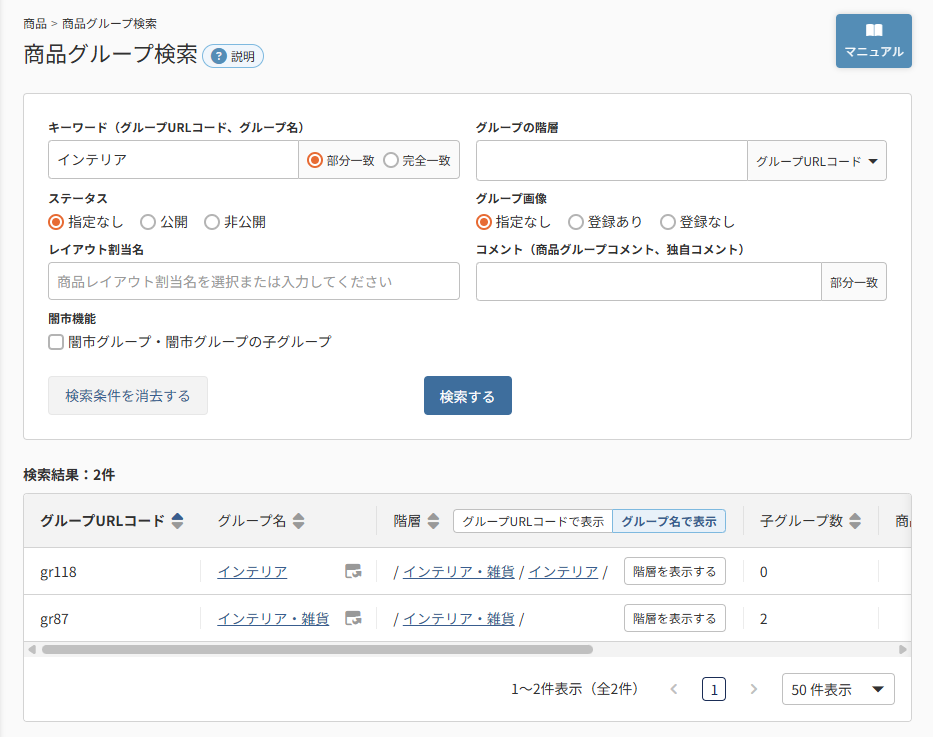The width and height of the screenshot is (933, 737).
Task: Click 検索結果：2件 result count text
Action: [x=69, y=475]
